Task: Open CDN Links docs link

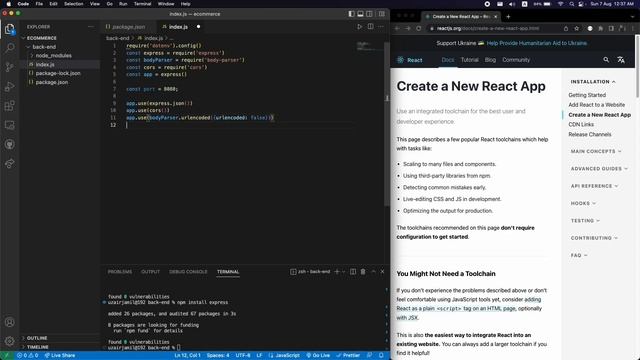Action: (581, 124)
